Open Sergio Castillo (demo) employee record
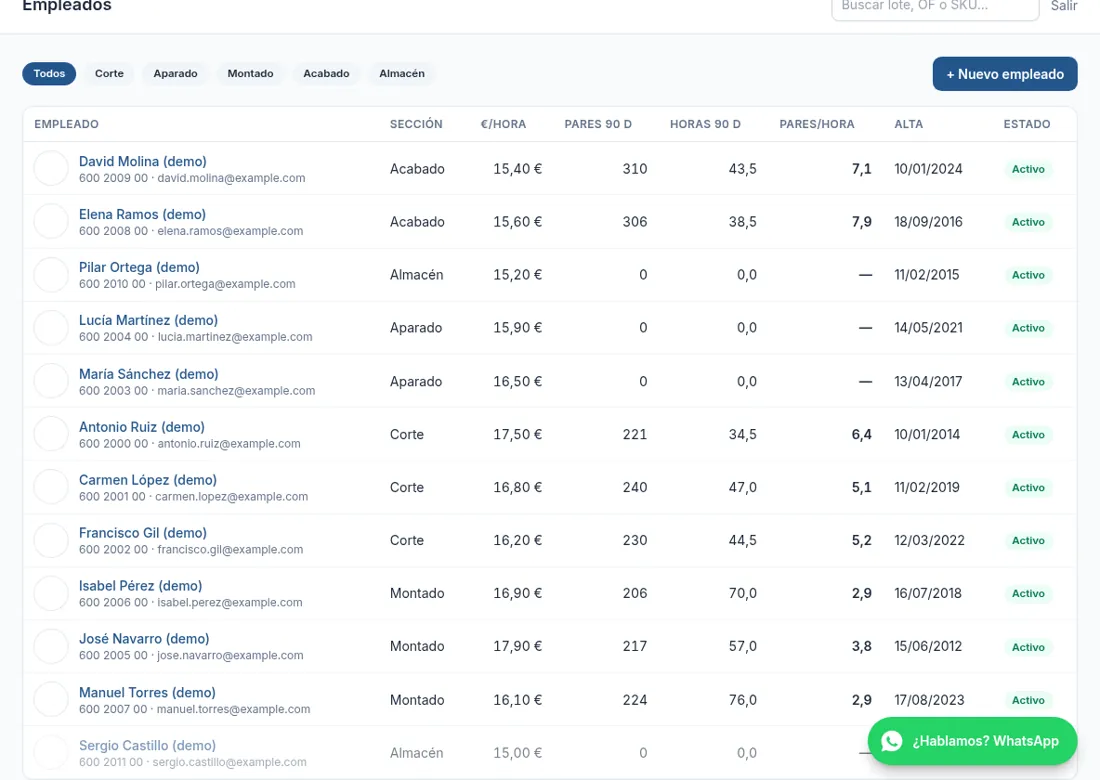1100x780 pixels. click(147, 746)
